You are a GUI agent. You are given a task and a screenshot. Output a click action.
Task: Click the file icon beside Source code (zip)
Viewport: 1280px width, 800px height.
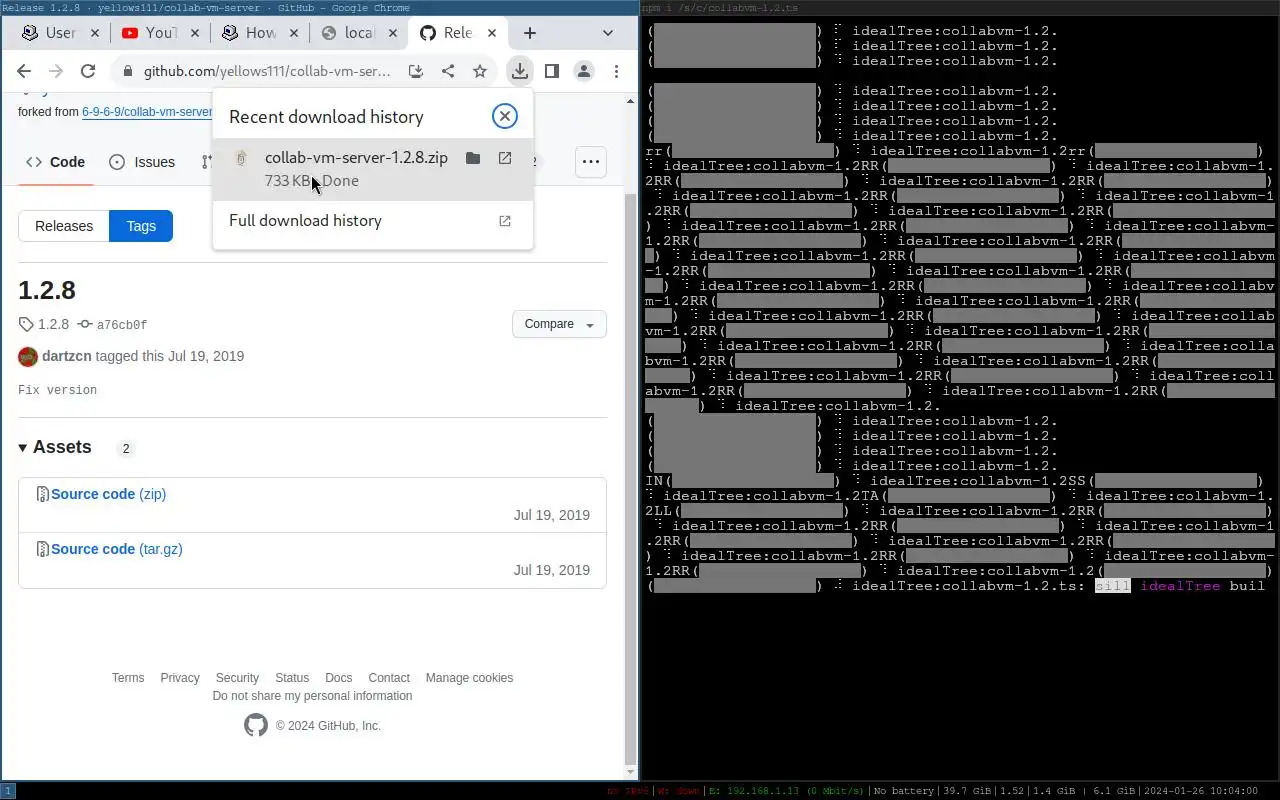[43, 494]
